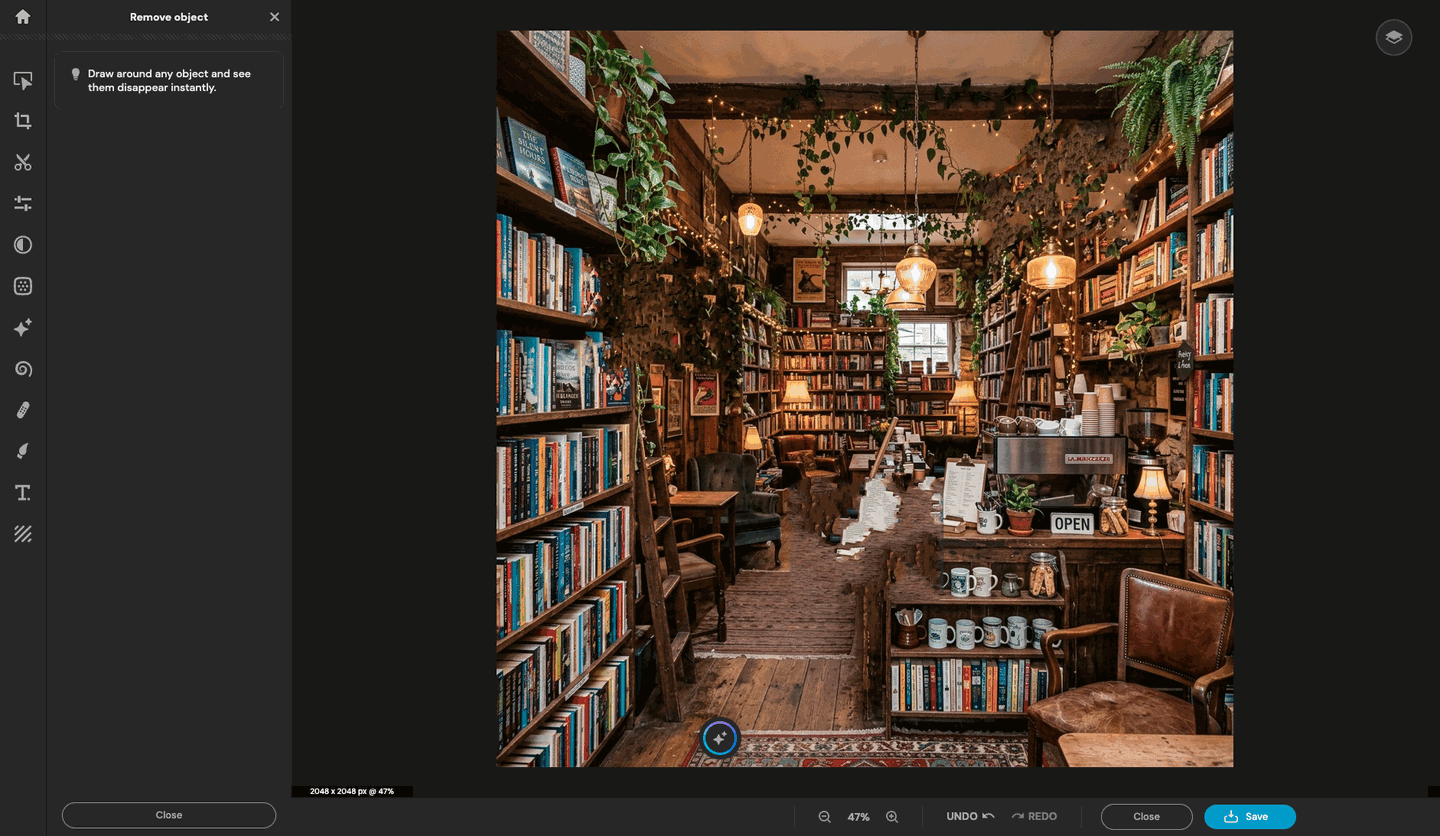Click the zoom out magnifier
1440x836 pixels.
(x=825, y=817)
